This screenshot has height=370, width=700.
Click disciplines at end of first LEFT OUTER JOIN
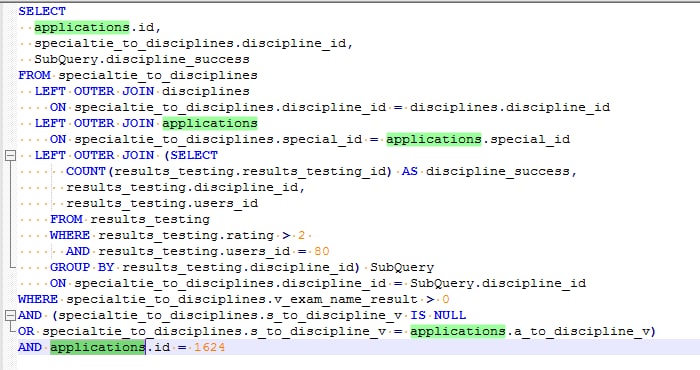pyautogui.click(x=206, y=91)
